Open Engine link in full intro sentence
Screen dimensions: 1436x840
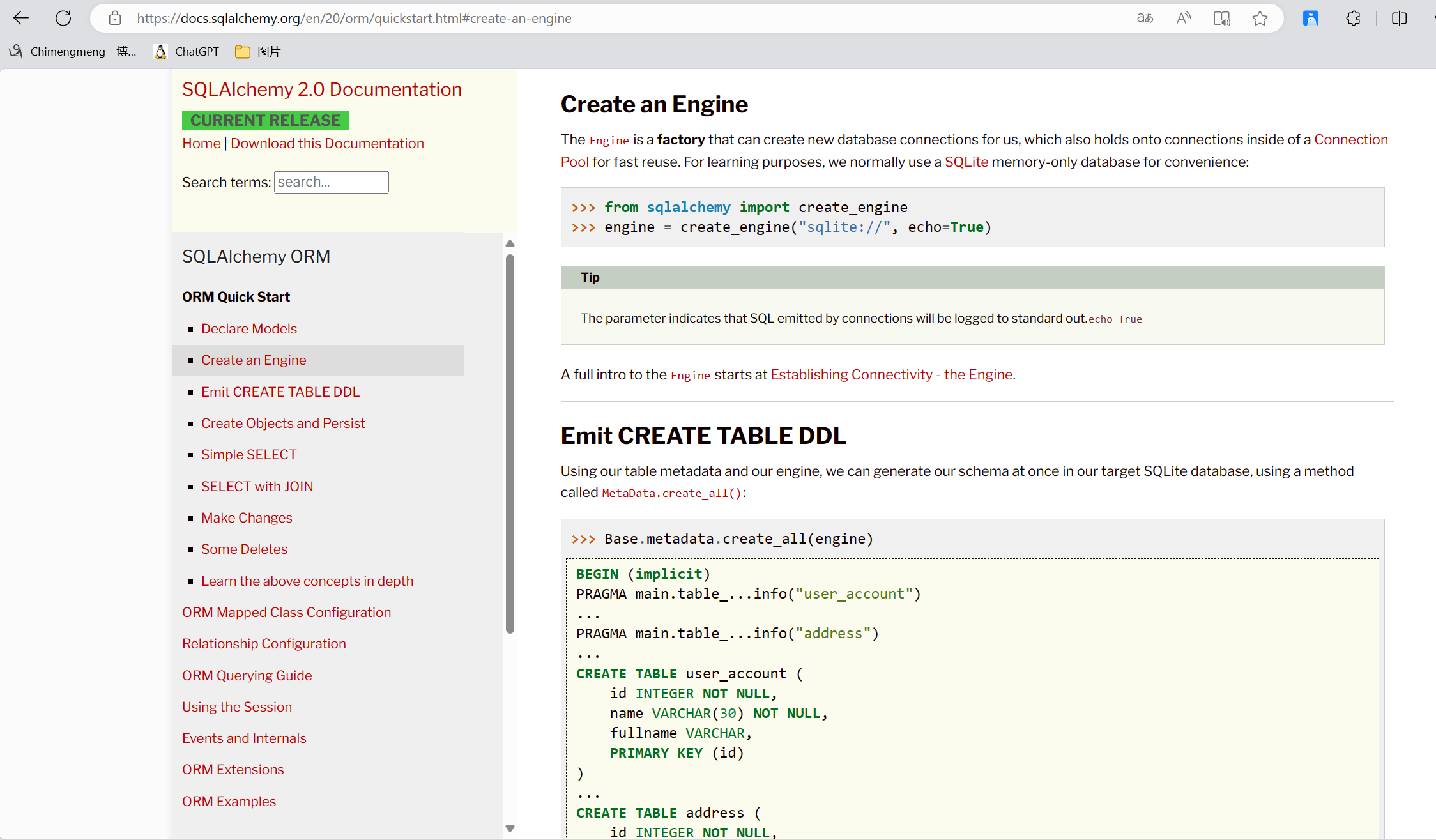(690, 376)
